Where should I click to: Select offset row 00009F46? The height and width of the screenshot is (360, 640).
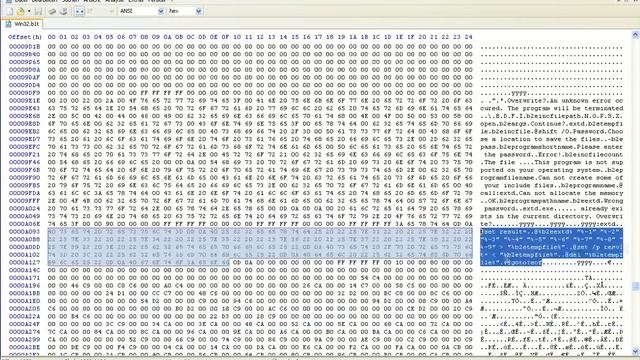[x=25, y=162]
